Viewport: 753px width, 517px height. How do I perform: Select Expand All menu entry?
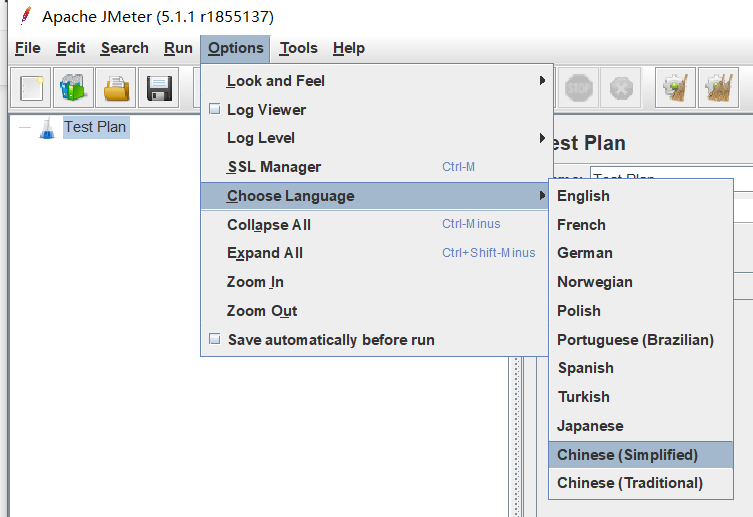[x=375, y=253]
